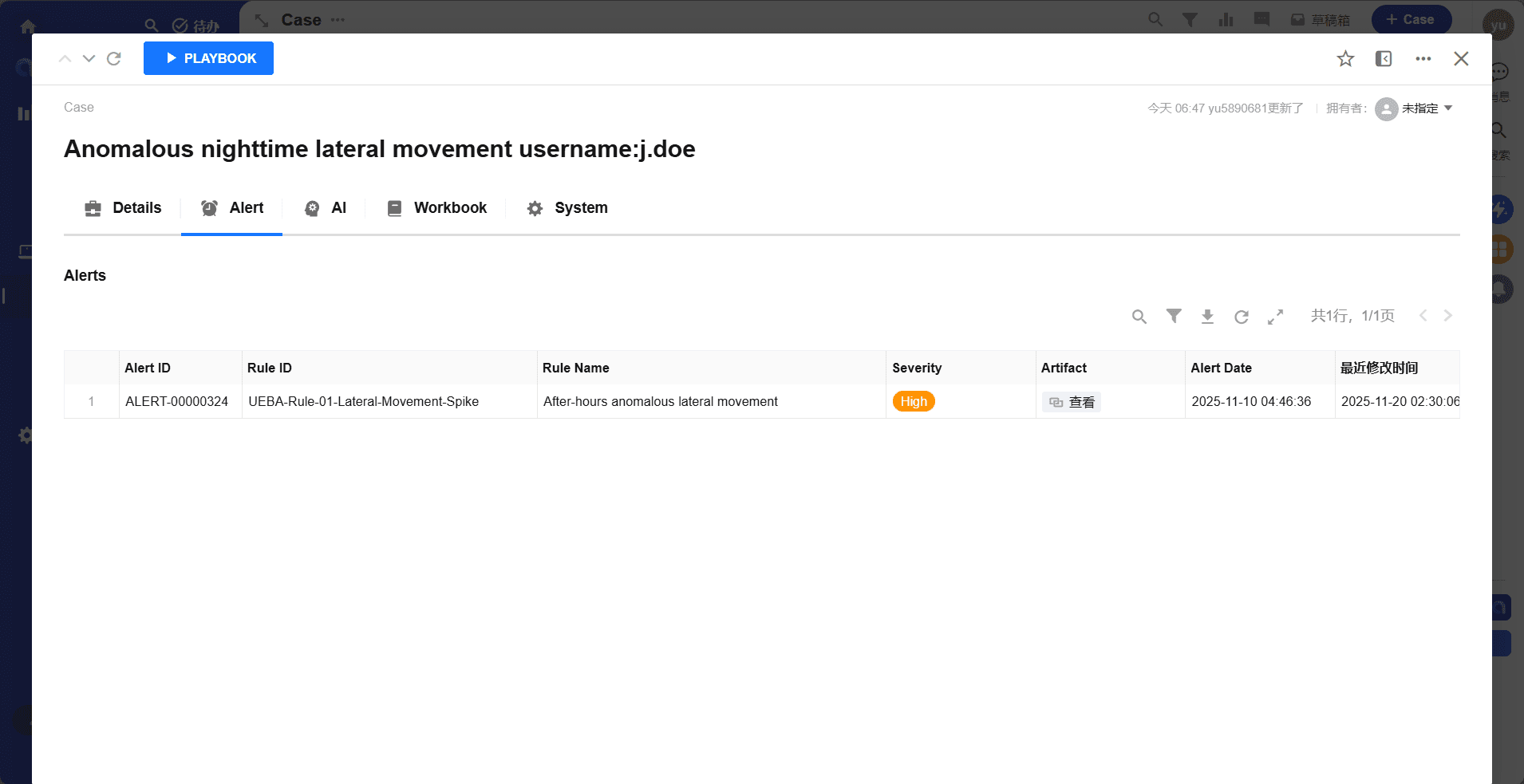Viewport: 1524px width, 784px height.
Task: Star this case as favorite
Action: pos(1345,59)
